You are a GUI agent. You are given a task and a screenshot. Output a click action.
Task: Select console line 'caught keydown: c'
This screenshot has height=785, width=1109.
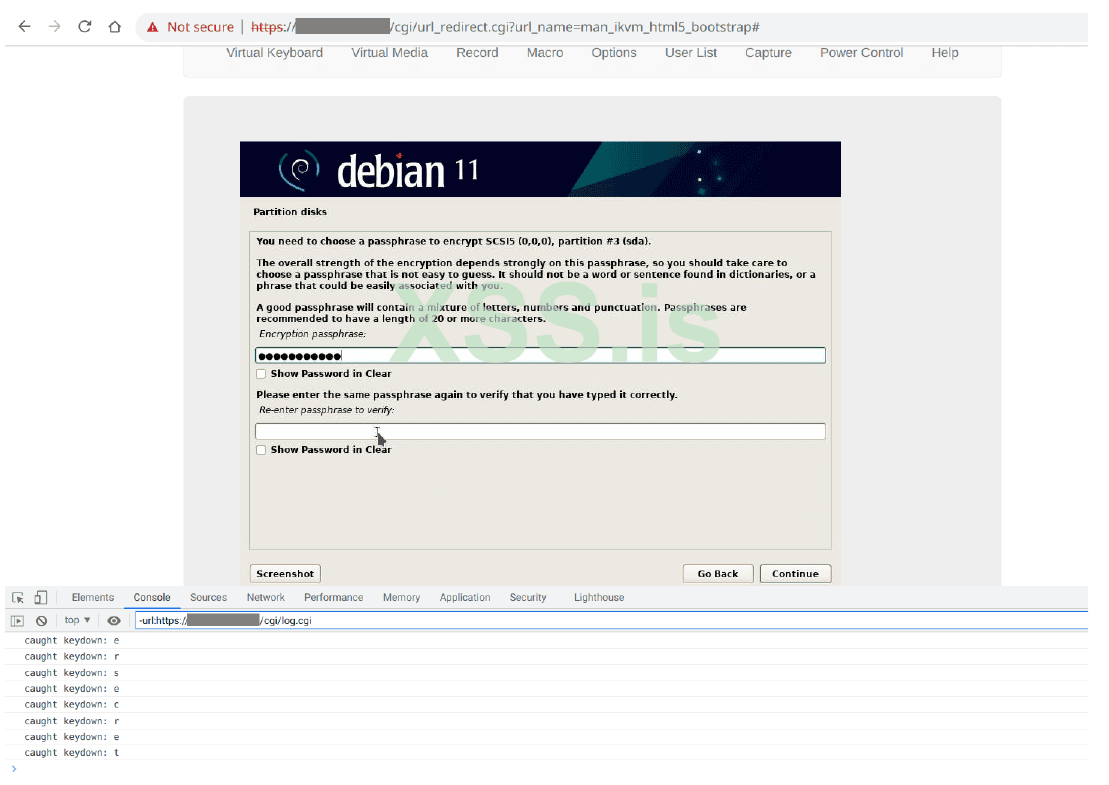pyautogui.click(x=71, y=705)
